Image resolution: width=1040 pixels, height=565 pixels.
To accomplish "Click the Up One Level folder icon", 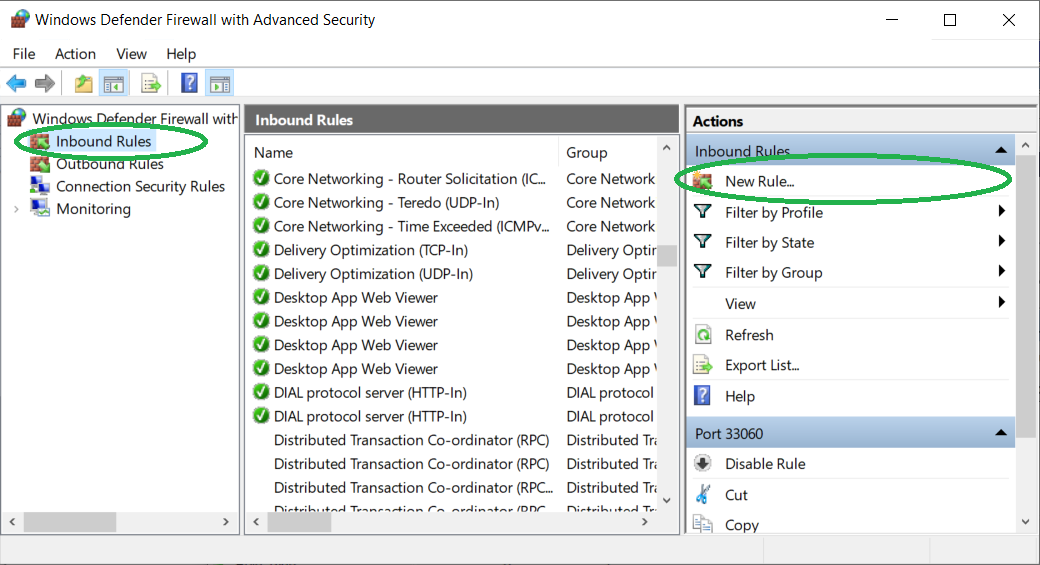I will (84, 84).
